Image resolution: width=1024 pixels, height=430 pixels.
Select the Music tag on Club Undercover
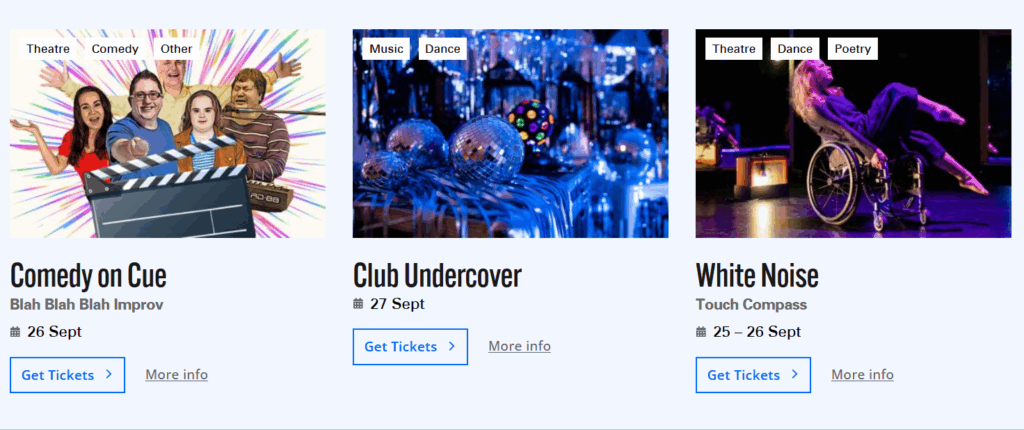386,49
